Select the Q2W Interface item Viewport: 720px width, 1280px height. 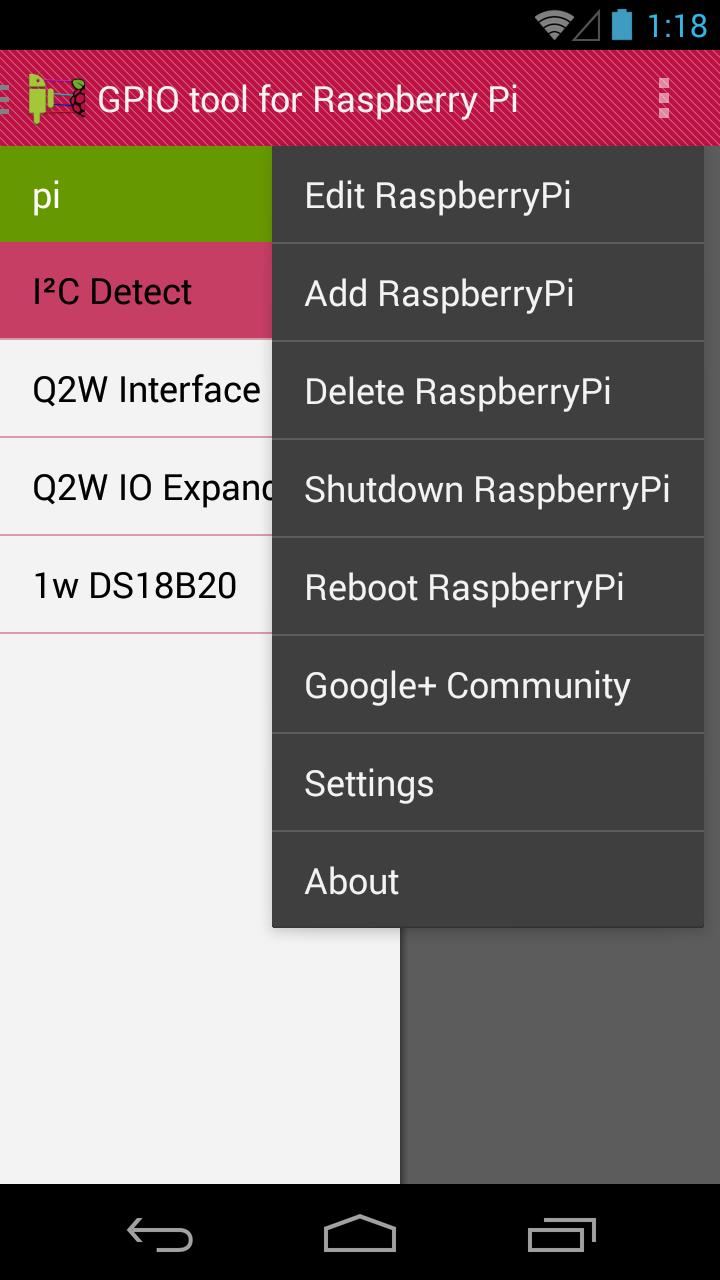click(135, 390)
